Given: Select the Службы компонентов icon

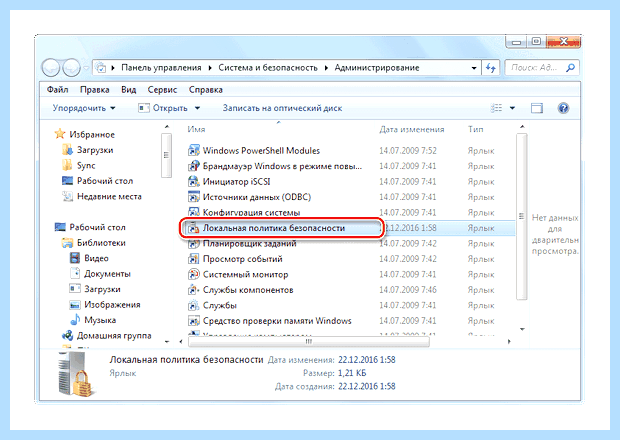Looking at the screenshot, I should (x=193, y=290).
